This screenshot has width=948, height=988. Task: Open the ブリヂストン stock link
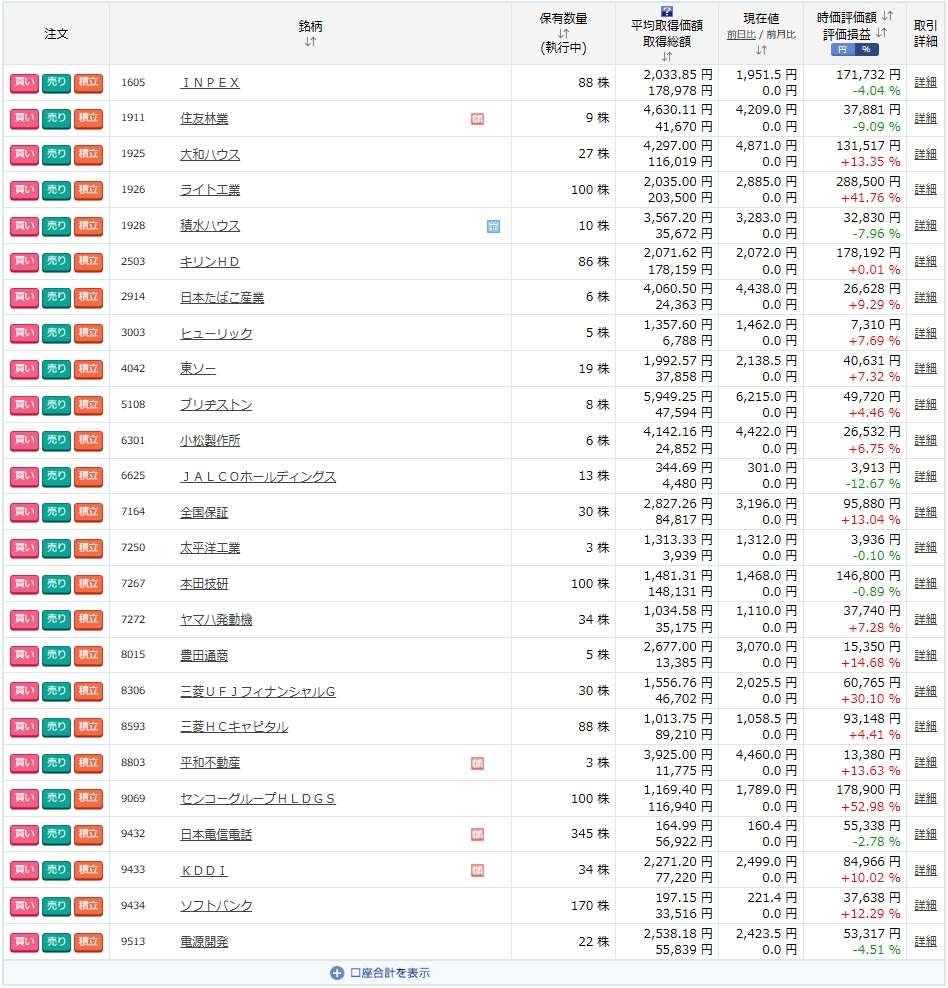coord(216,405)
